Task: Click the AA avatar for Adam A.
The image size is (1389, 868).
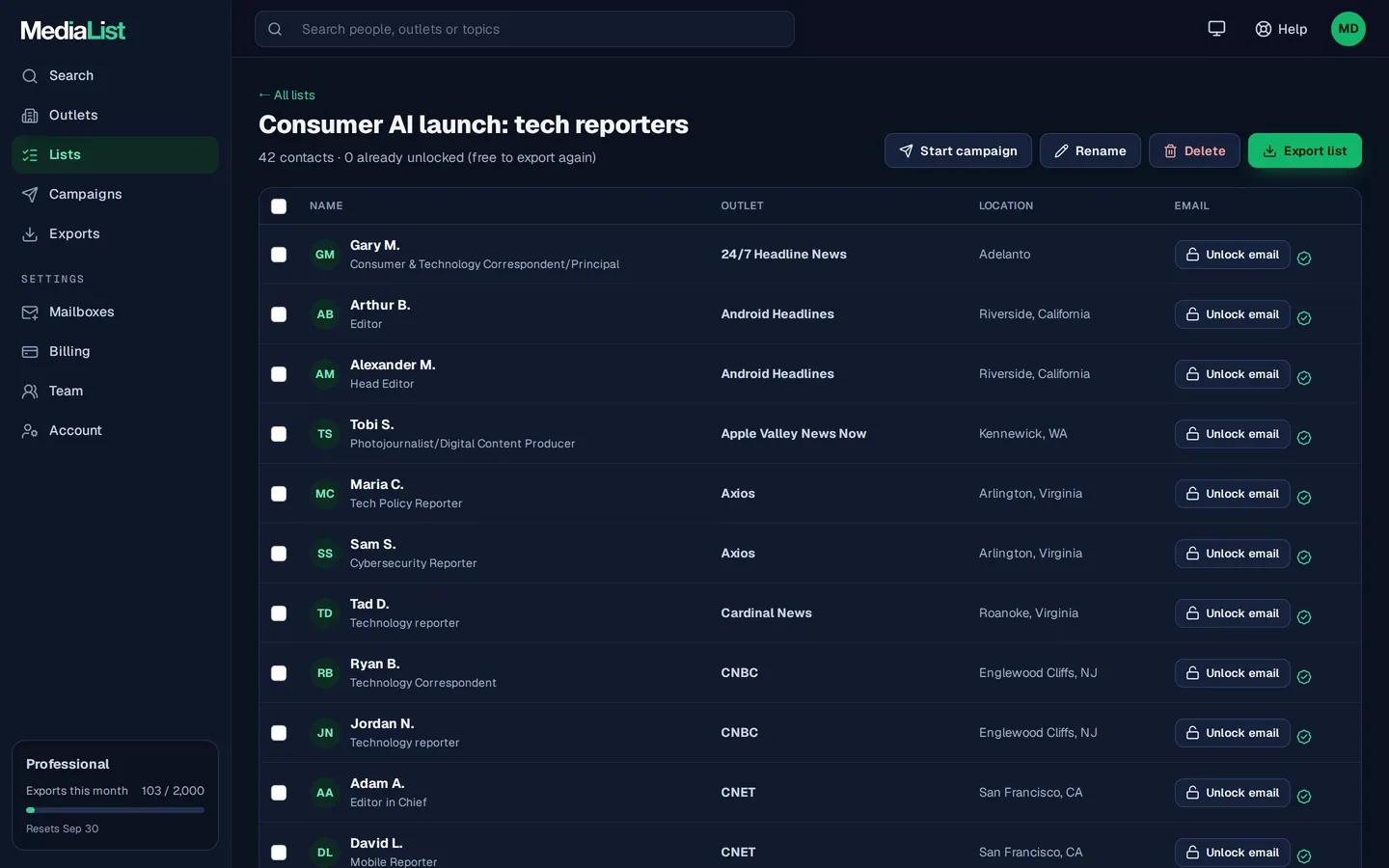Action: coord(325,793)
